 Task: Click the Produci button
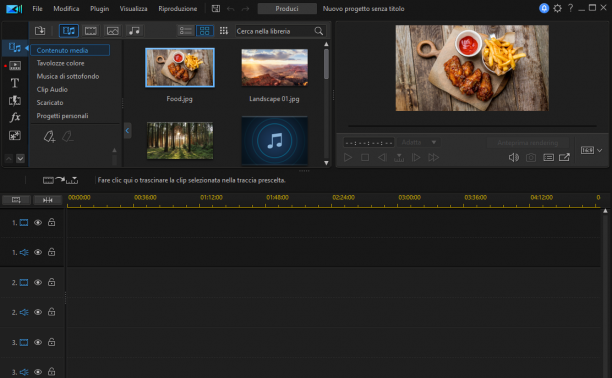pyautogui.click(x=287, y=9)
